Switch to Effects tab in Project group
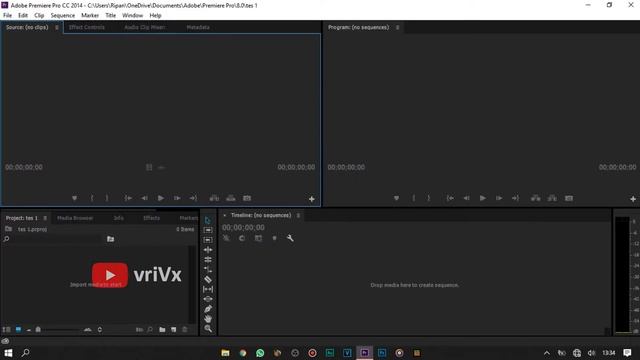The height and width of the screenshot is (360, 640). pos(151,218)
